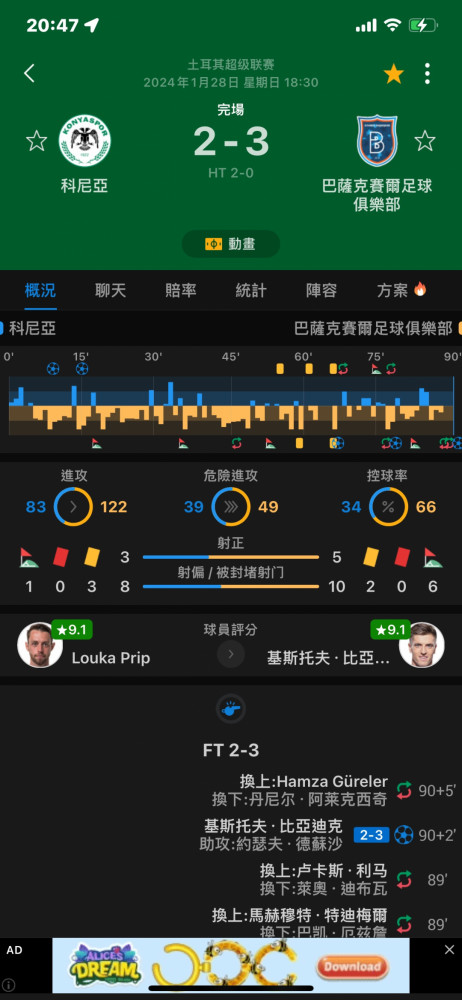462x1000 pixels.
Task: Favorite the 科尼亞 team star
Action: pos(36,140)
